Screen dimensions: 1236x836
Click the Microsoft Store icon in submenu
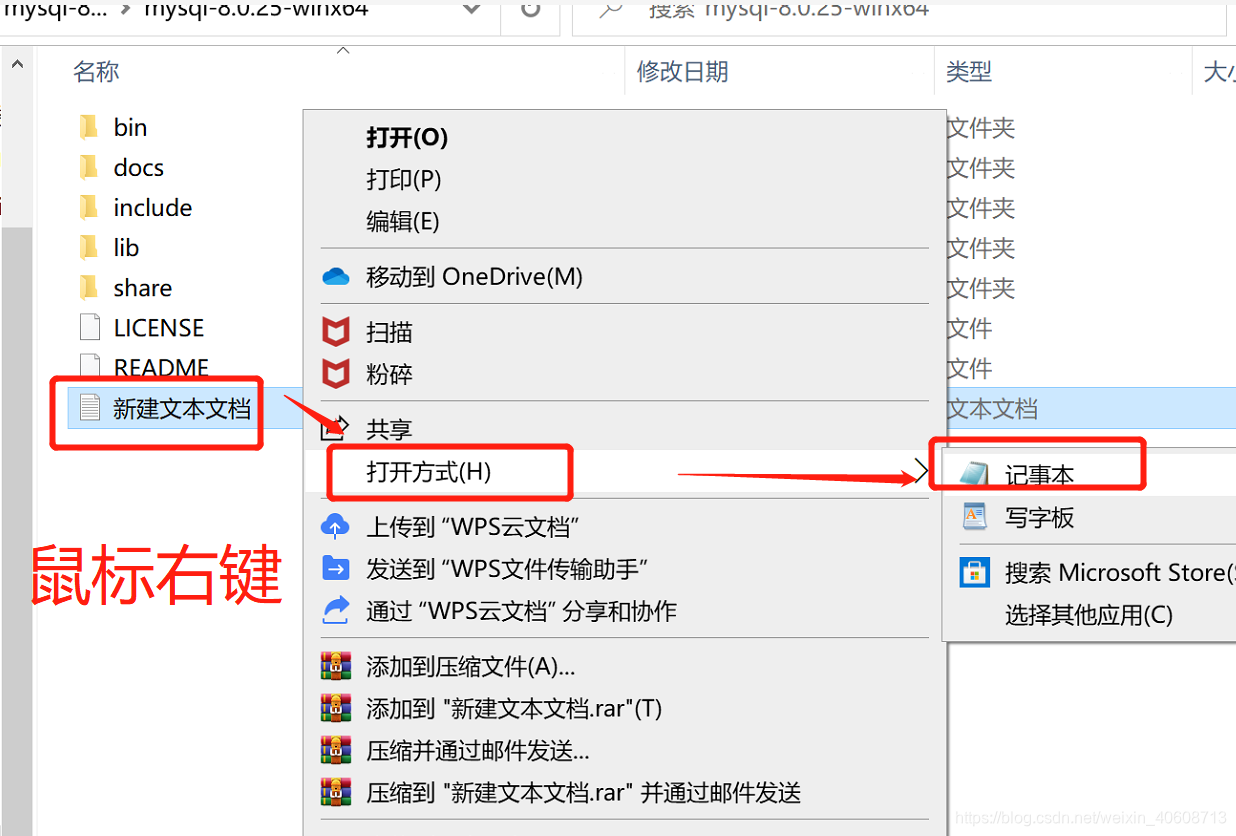(974, 572)
